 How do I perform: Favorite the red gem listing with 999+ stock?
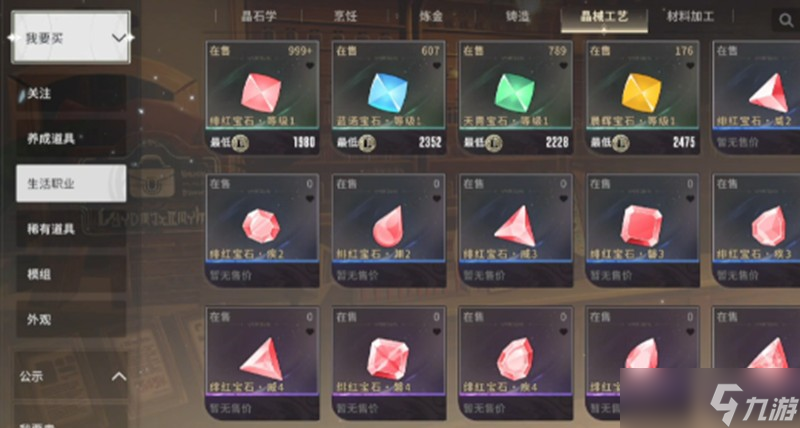click(x=310, y=66)
